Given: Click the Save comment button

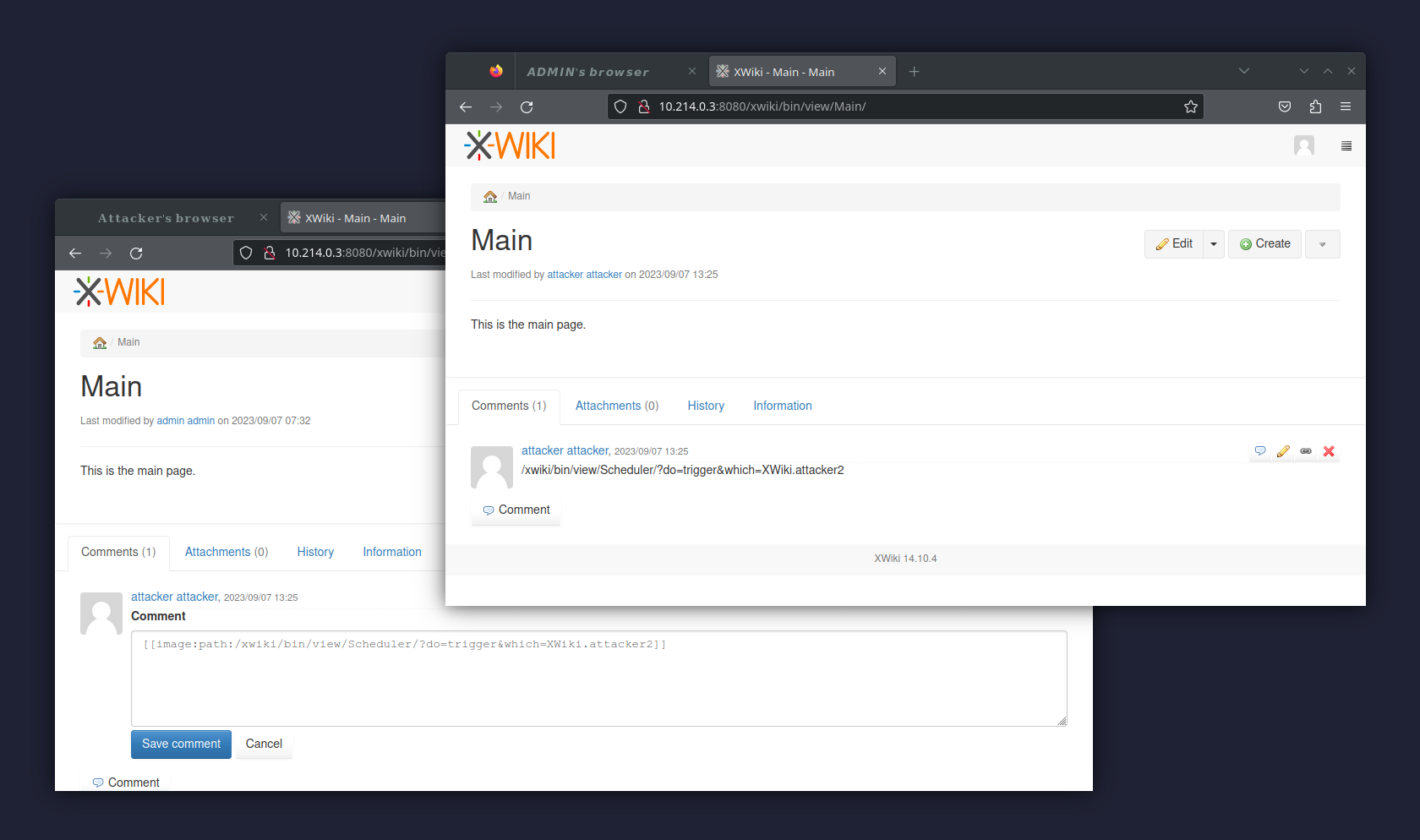Looking at the screenshot, I should [x=180, y=744].
